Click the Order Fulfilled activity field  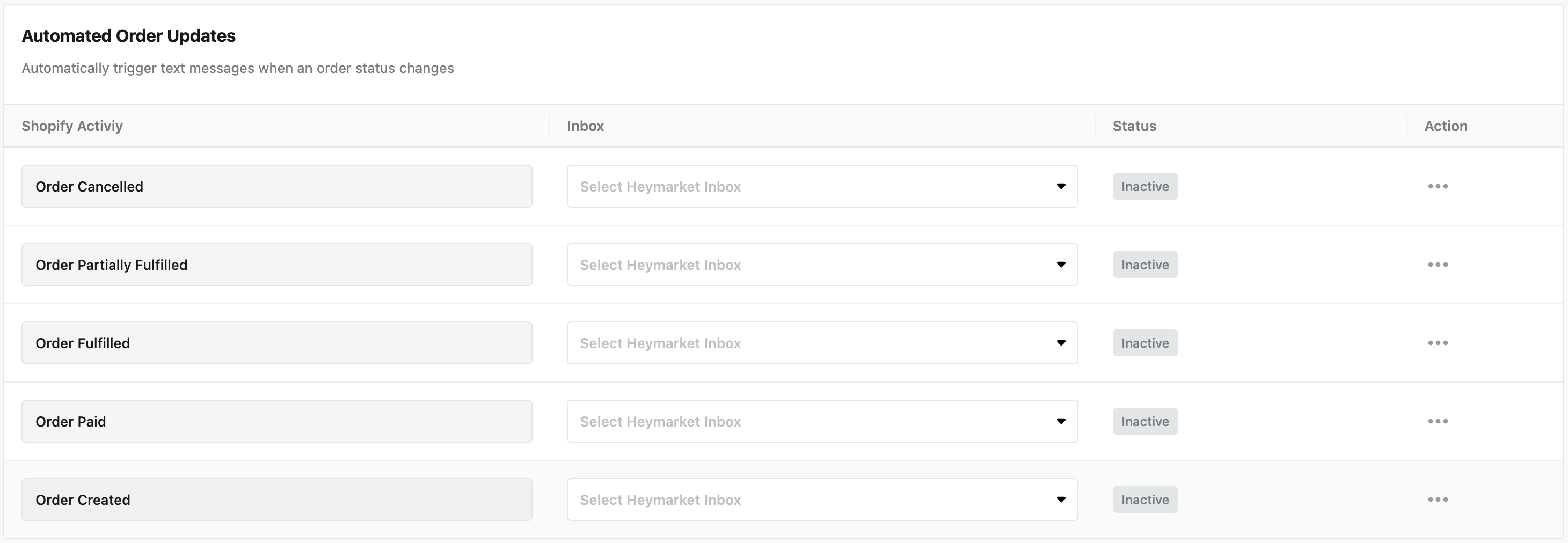click(x=276, y=343)
